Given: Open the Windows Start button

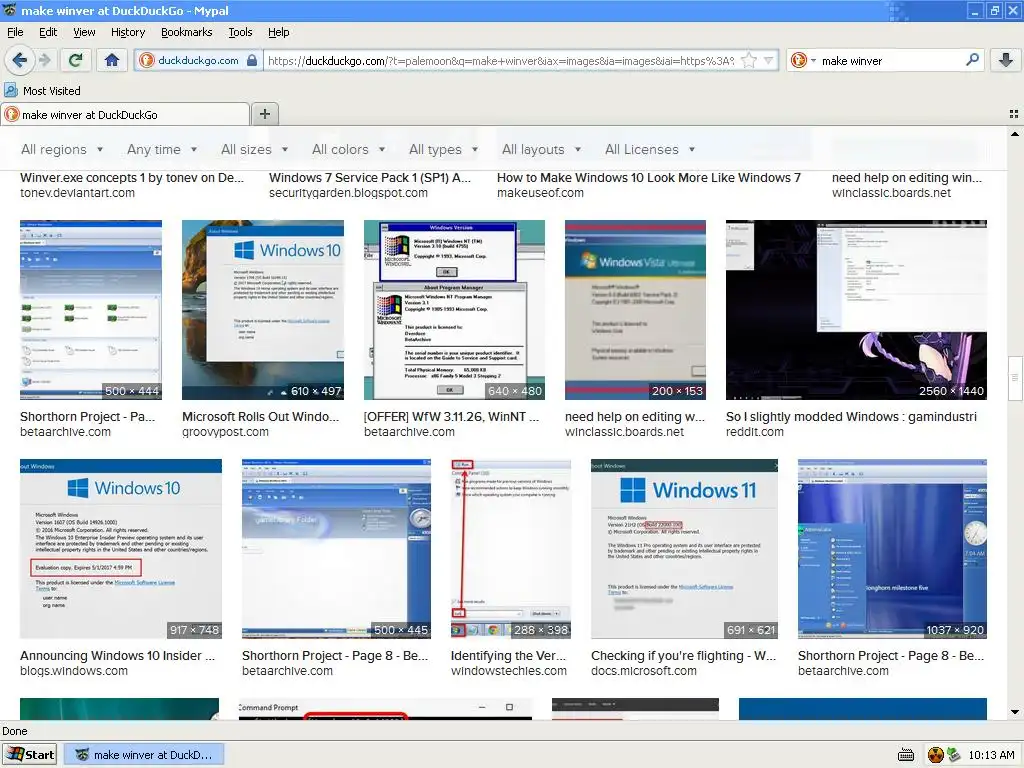Looking at the screenshot, I should tap(29, 755).
